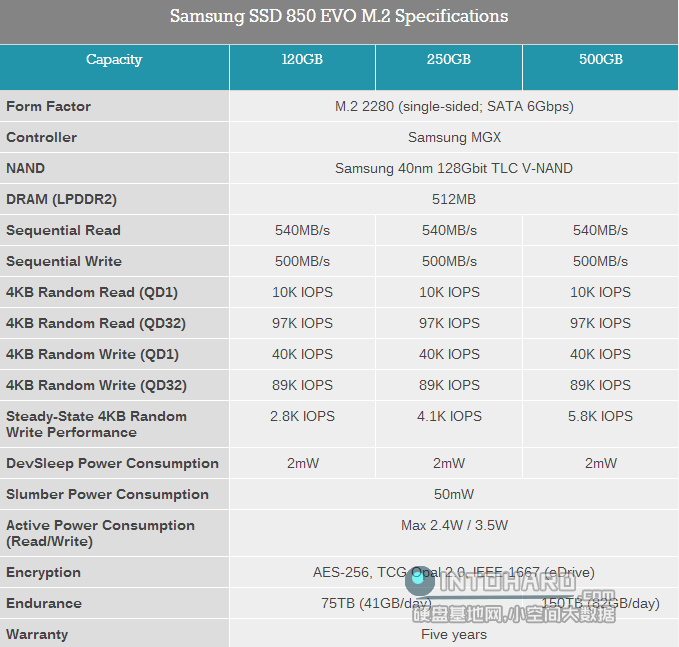Screen dimensions: 679x647
Task: Click the '2.8K IOPS' steady-state value
Action: [302, 416]
